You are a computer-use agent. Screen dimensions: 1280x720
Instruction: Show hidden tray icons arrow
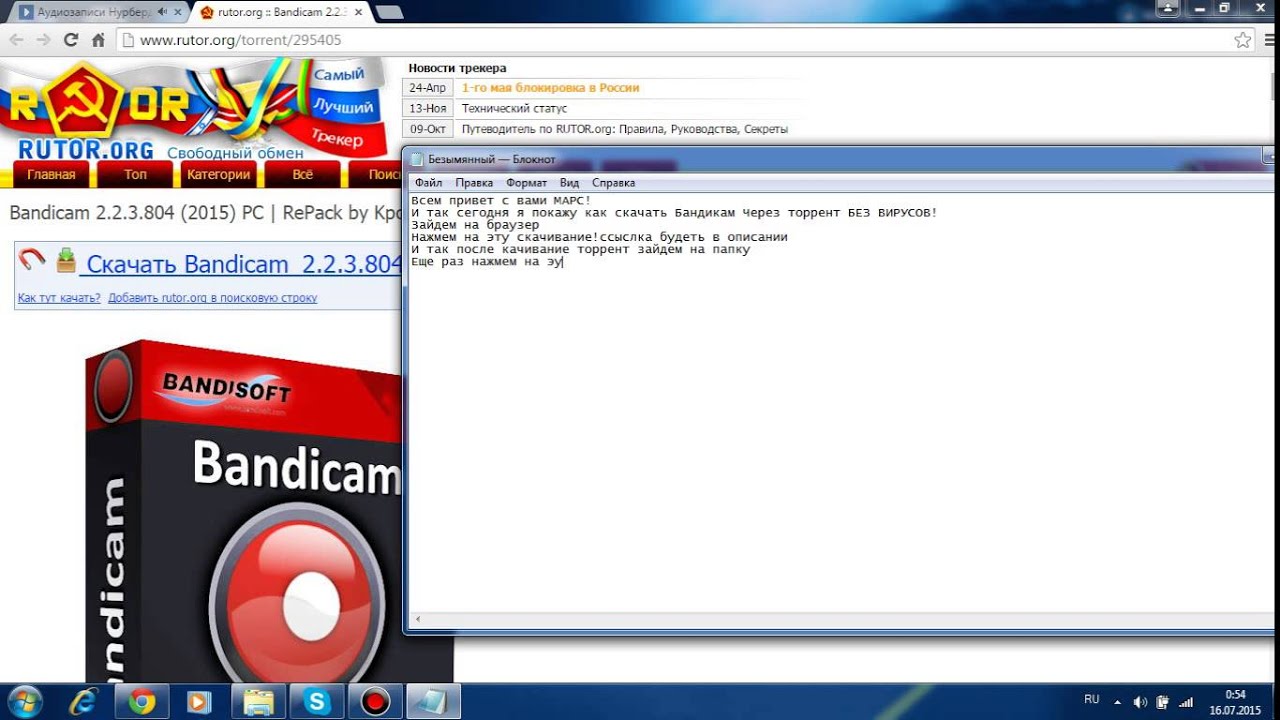click(x=1117, y=702)
